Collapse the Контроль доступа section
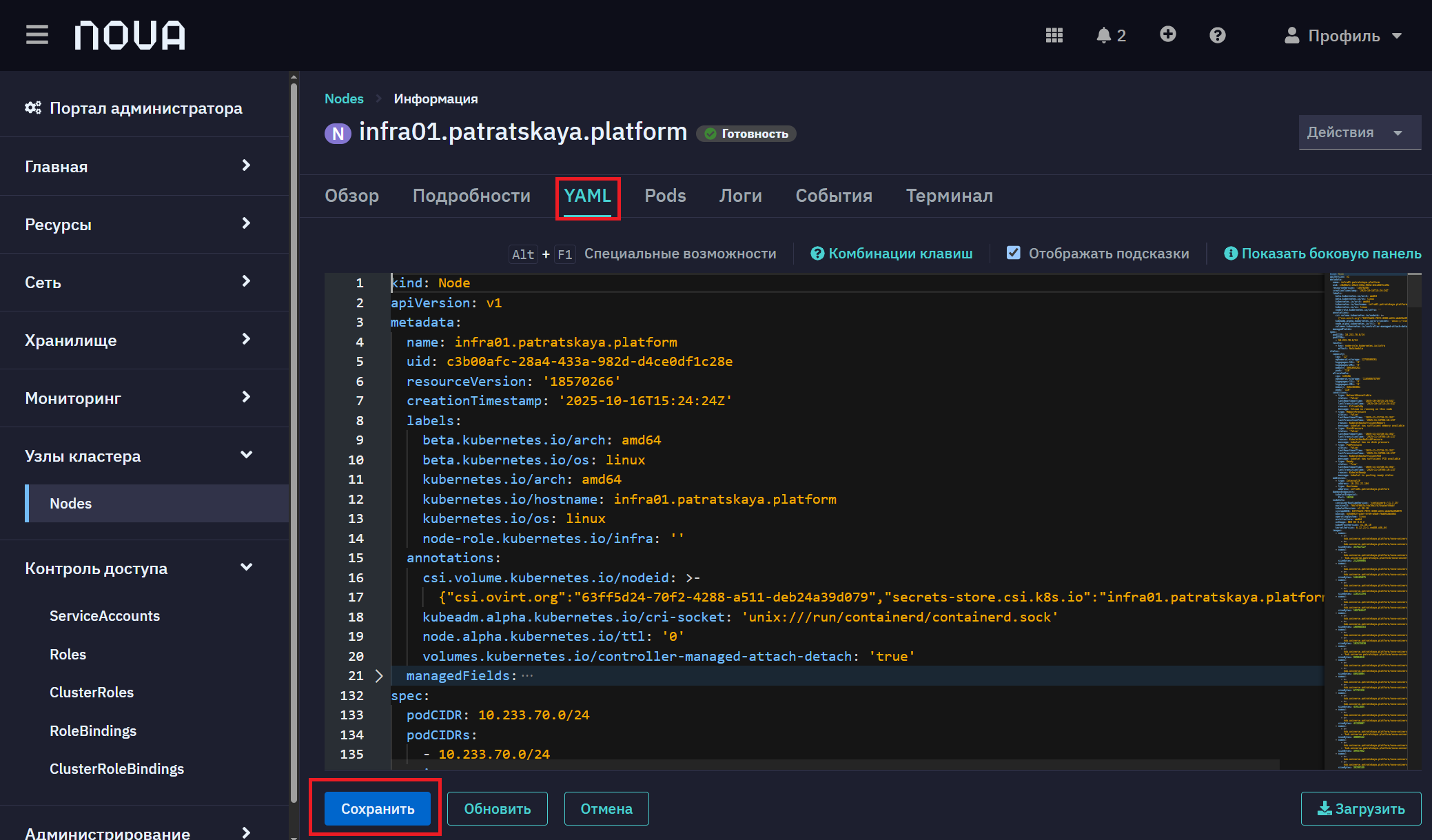This screenshot has height=840, width=1432. point(145,568)
